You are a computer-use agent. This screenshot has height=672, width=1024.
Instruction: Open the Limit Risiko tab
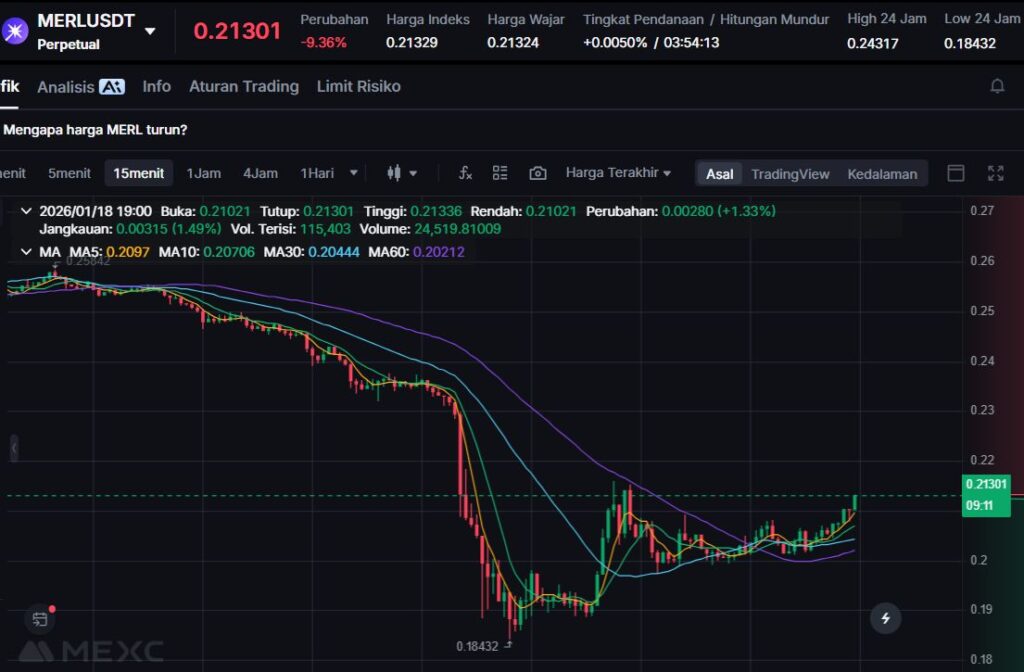pyautogui.click(x=358, y=86)
